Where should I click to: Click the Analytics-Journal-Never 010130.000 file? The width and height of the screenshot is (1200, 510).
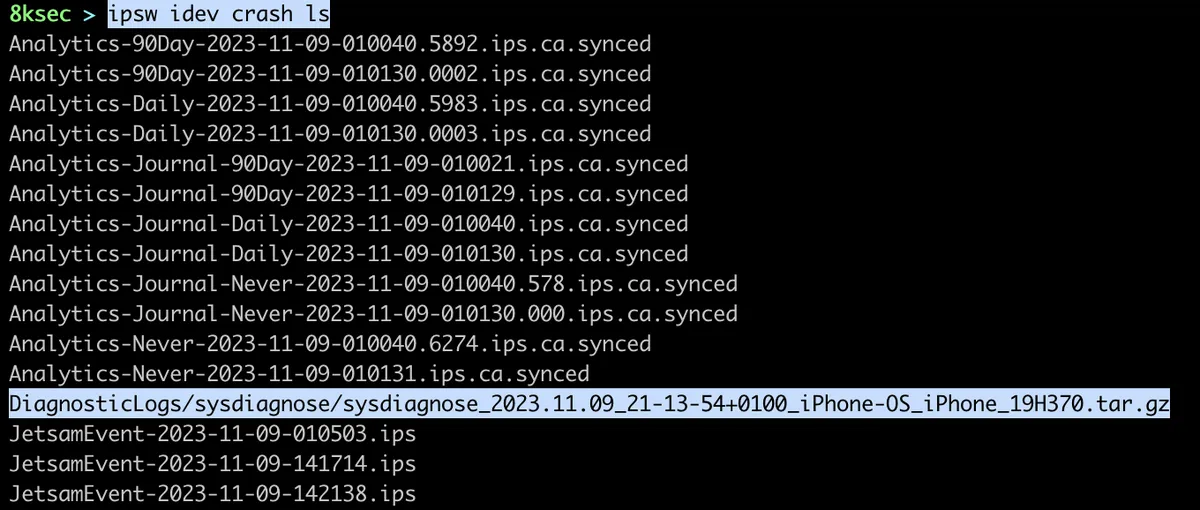[373, 314]
